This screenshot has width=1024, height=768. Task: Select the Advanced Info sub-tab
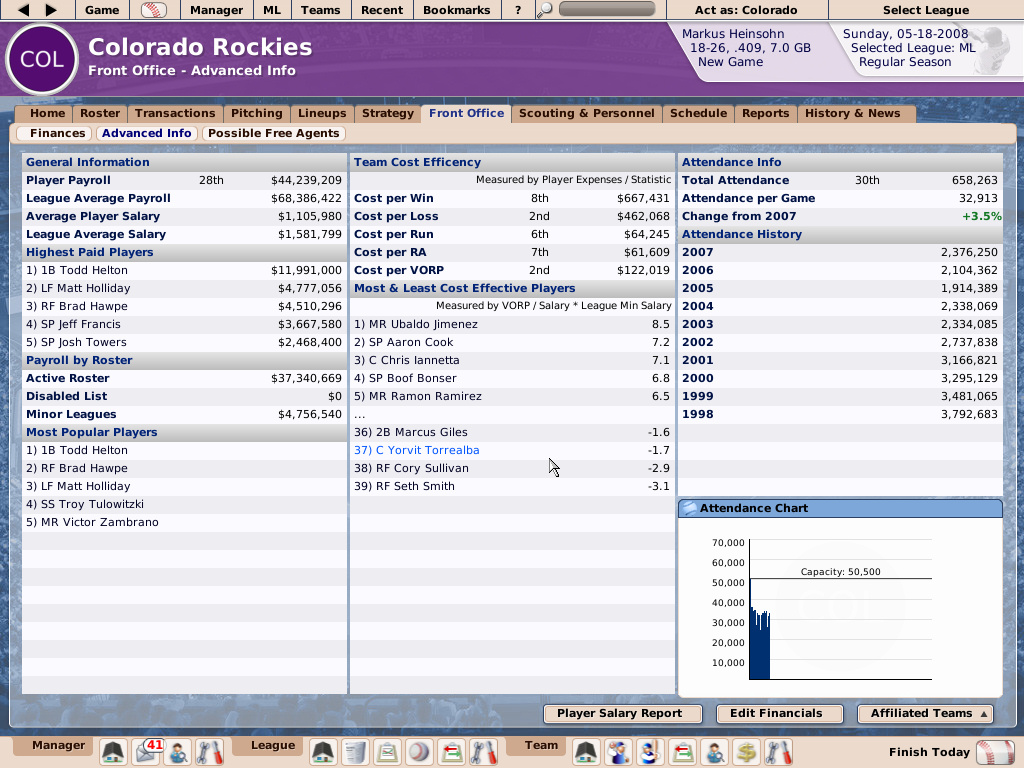pyautogui.click(x=146, y=133)
